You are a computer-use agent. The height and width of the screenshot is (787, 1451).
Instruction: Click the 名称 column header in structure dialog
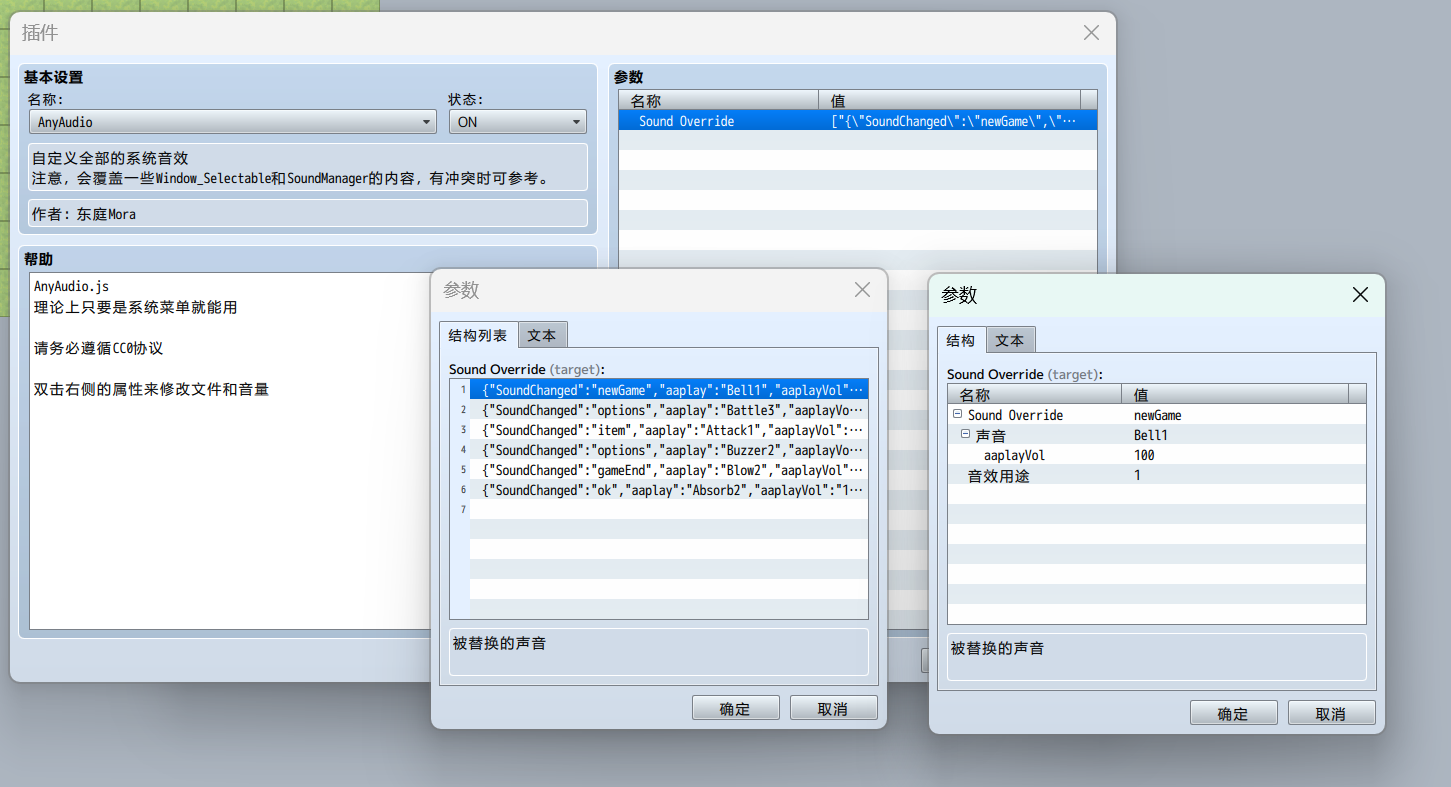pyautogui.click(x=1034, y=394)
